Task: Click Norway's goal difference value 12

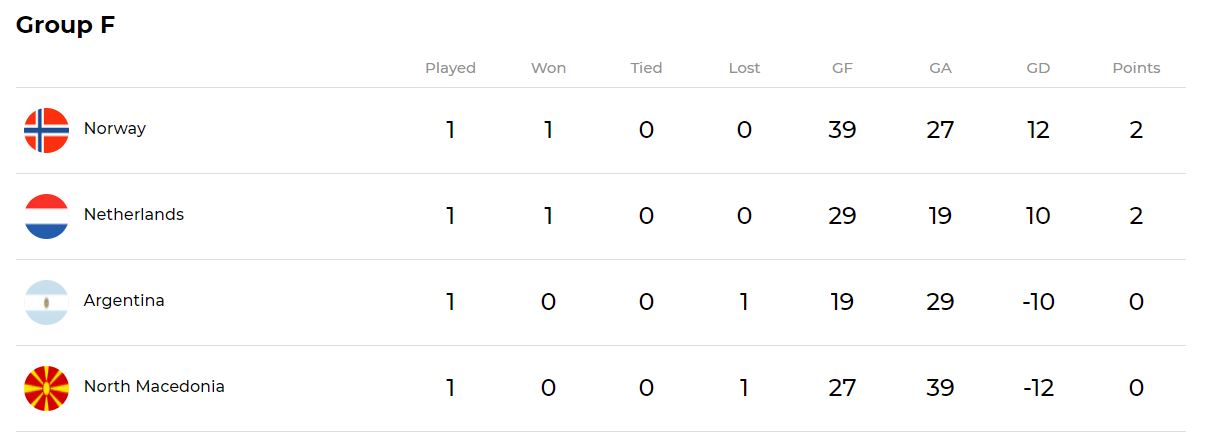Action: click(x=1038, y=130)
